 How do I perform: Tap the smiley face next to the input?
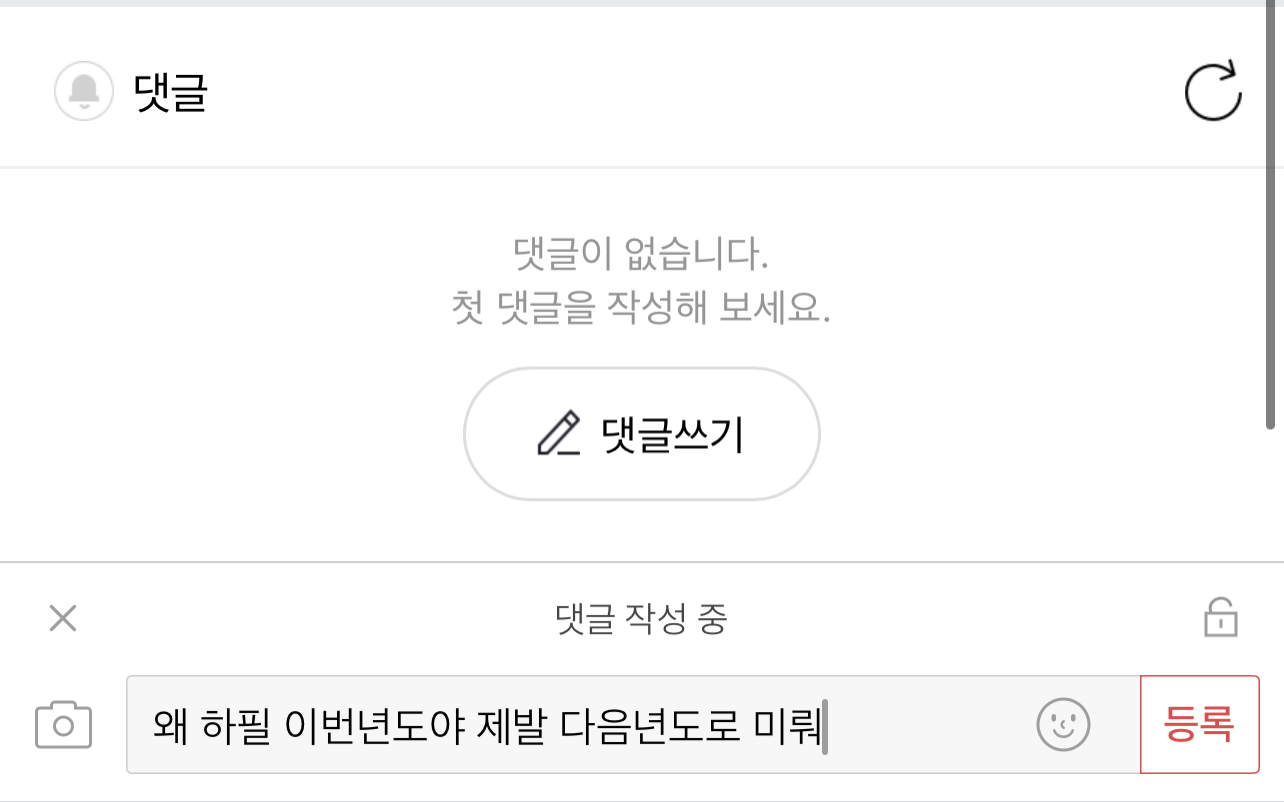pyautogui.click(x=1062, y=724)
